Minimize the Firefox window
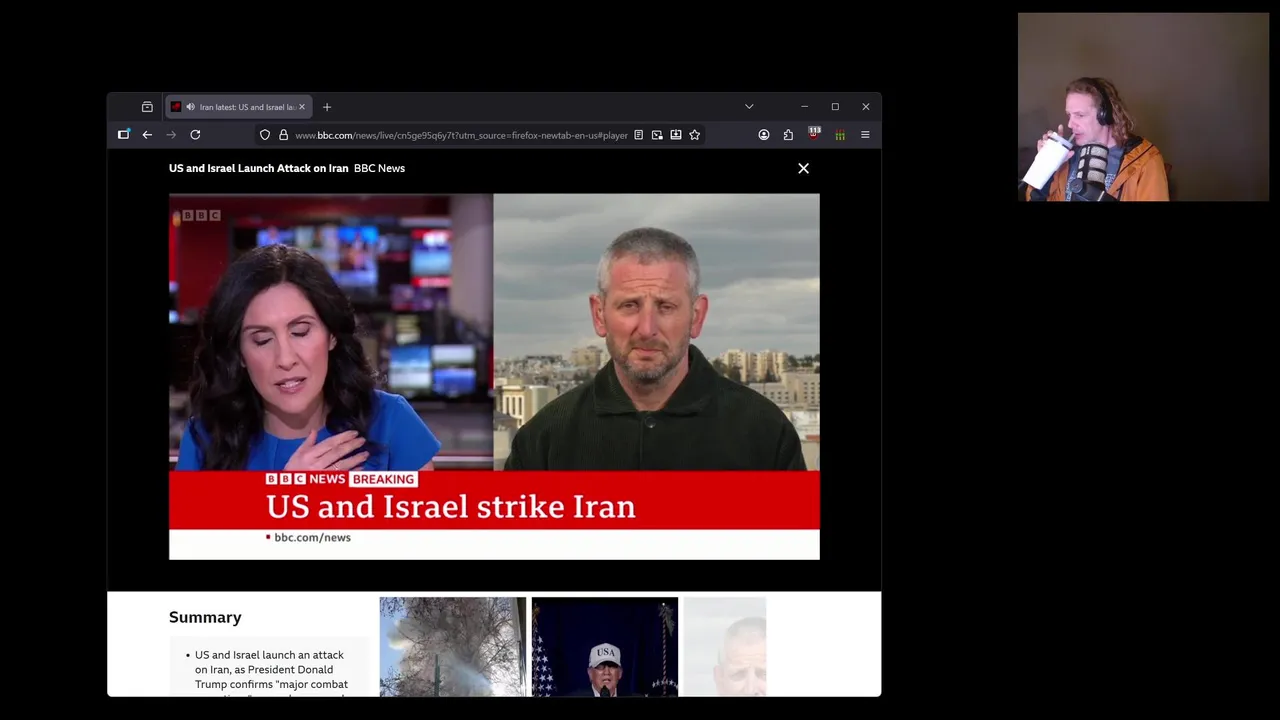This screenshot has width=1280, height=720. coord(804,107)
